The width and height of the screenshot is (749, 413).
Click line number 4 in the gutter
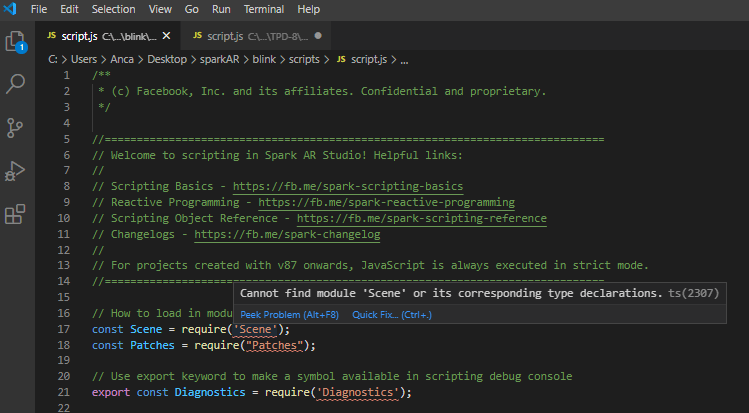[66, 123]
